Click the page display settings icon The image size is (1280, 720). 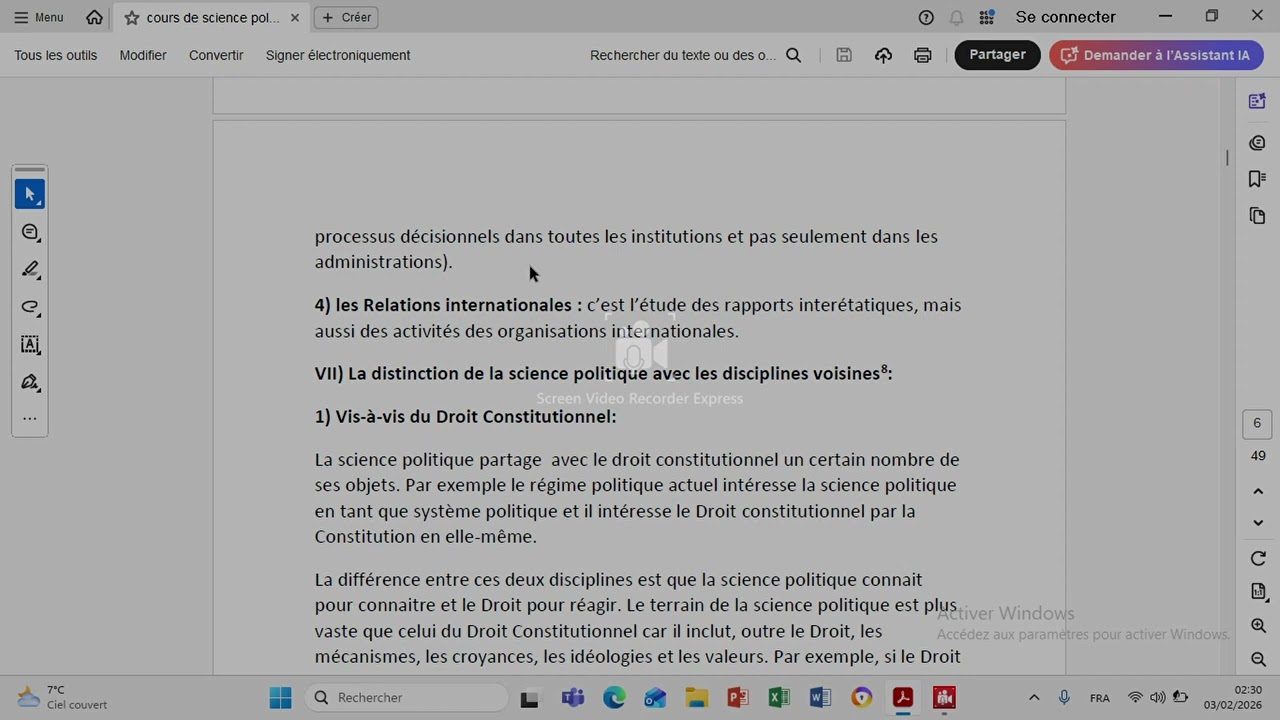pyautogui.click(x=1258, y=592)
